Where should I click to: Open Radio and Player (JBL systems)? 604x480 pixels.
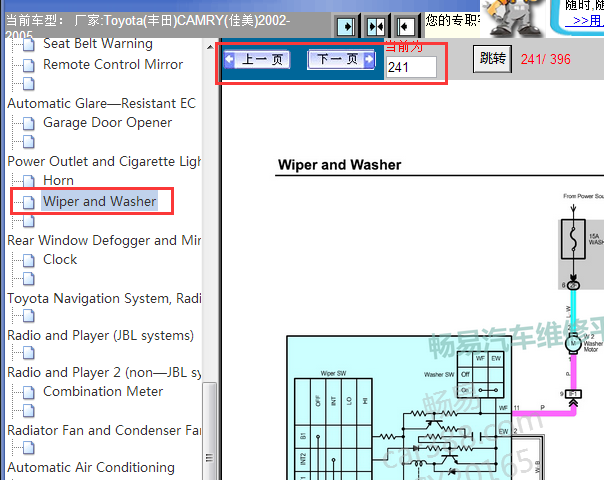tap(101, 336)
